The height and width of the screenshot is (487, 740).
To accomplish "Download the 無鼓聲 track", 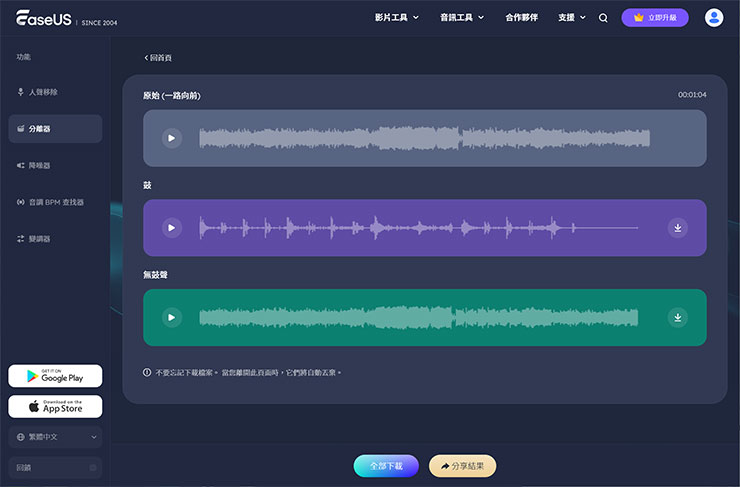I will point(677,318).
